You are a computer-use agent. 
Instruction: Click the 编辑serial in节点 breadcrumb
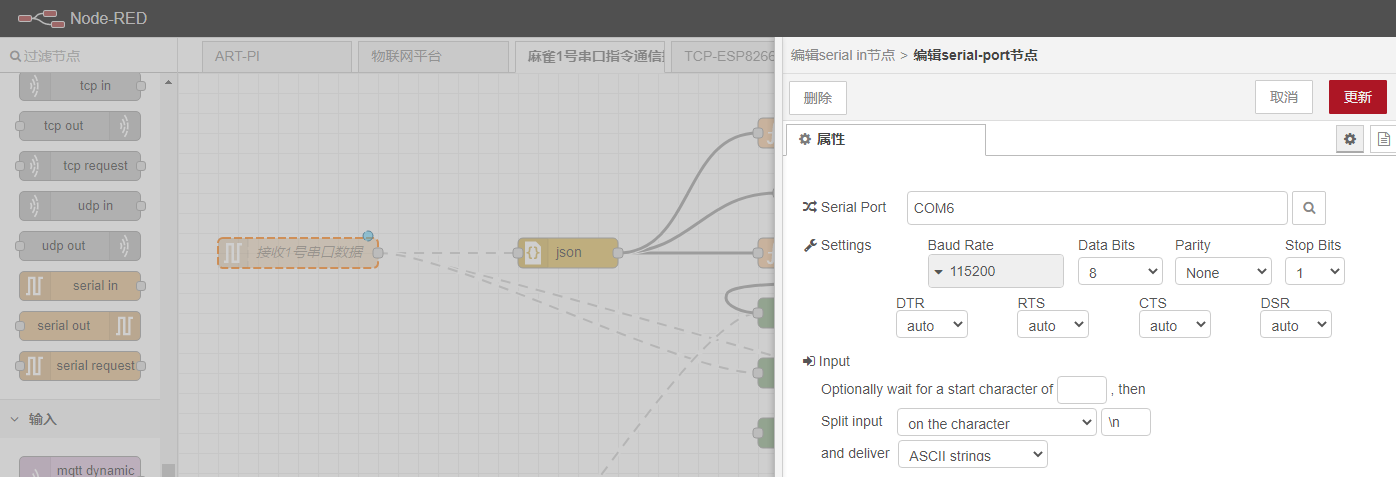[843, 55]
